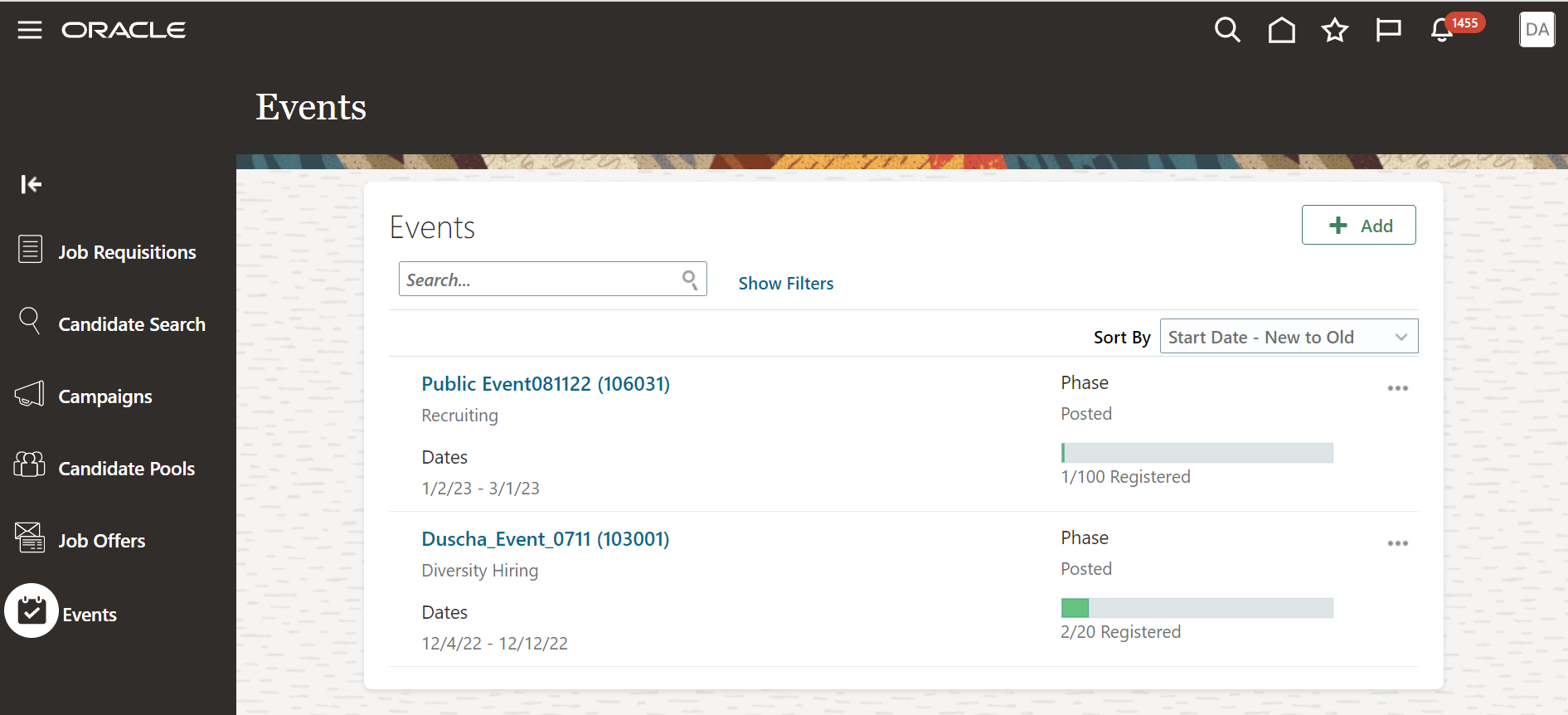Open Candidate Pools in sidebar
The width and height of the screenshot is (1568, 715).
(127, 469)
